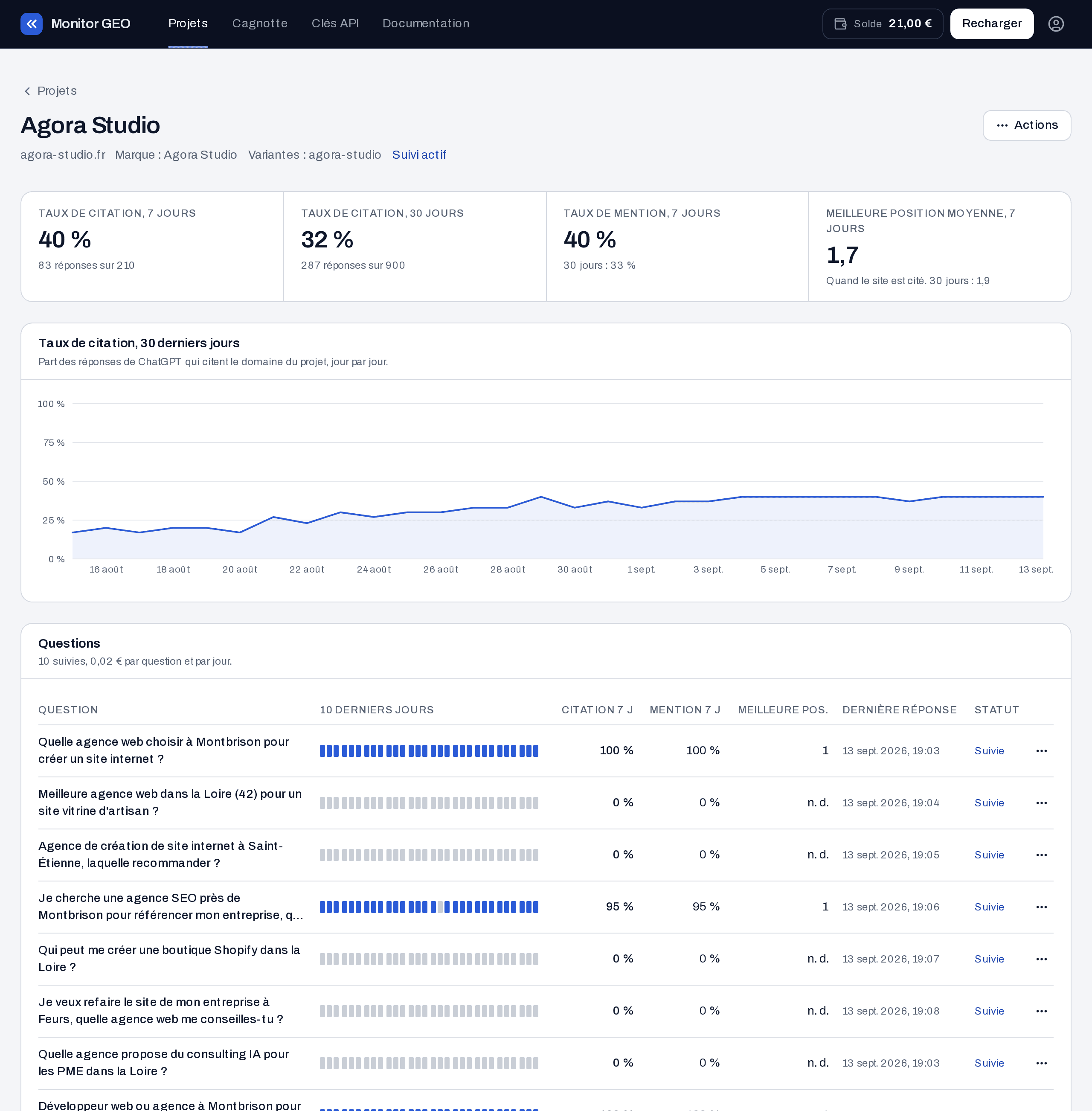Click Suivie status for Montbrison site internet row
The width and height of the screenshot is (1092, 1111).
[989, 750]
